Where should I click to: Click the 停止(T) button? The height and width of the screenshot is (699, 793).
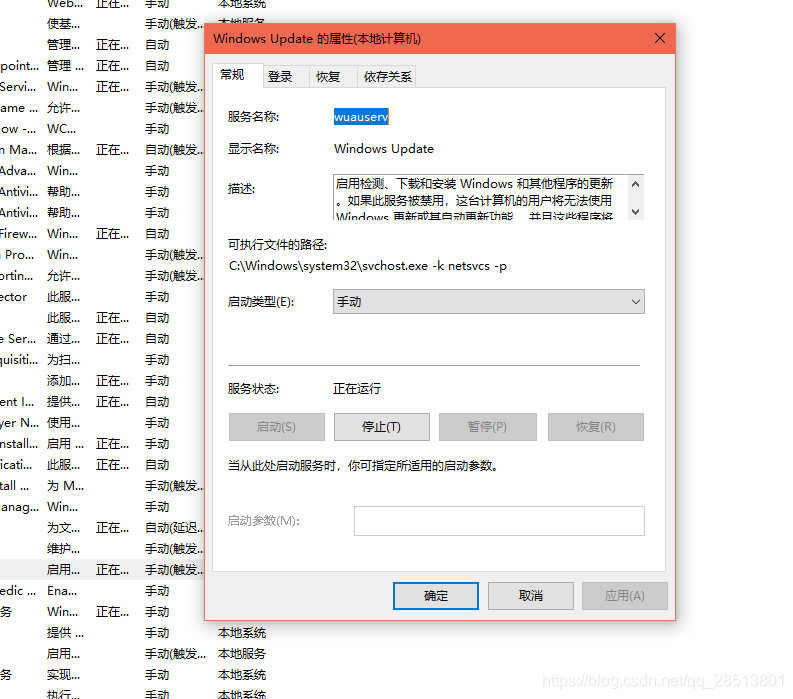[x=382, y=427]
